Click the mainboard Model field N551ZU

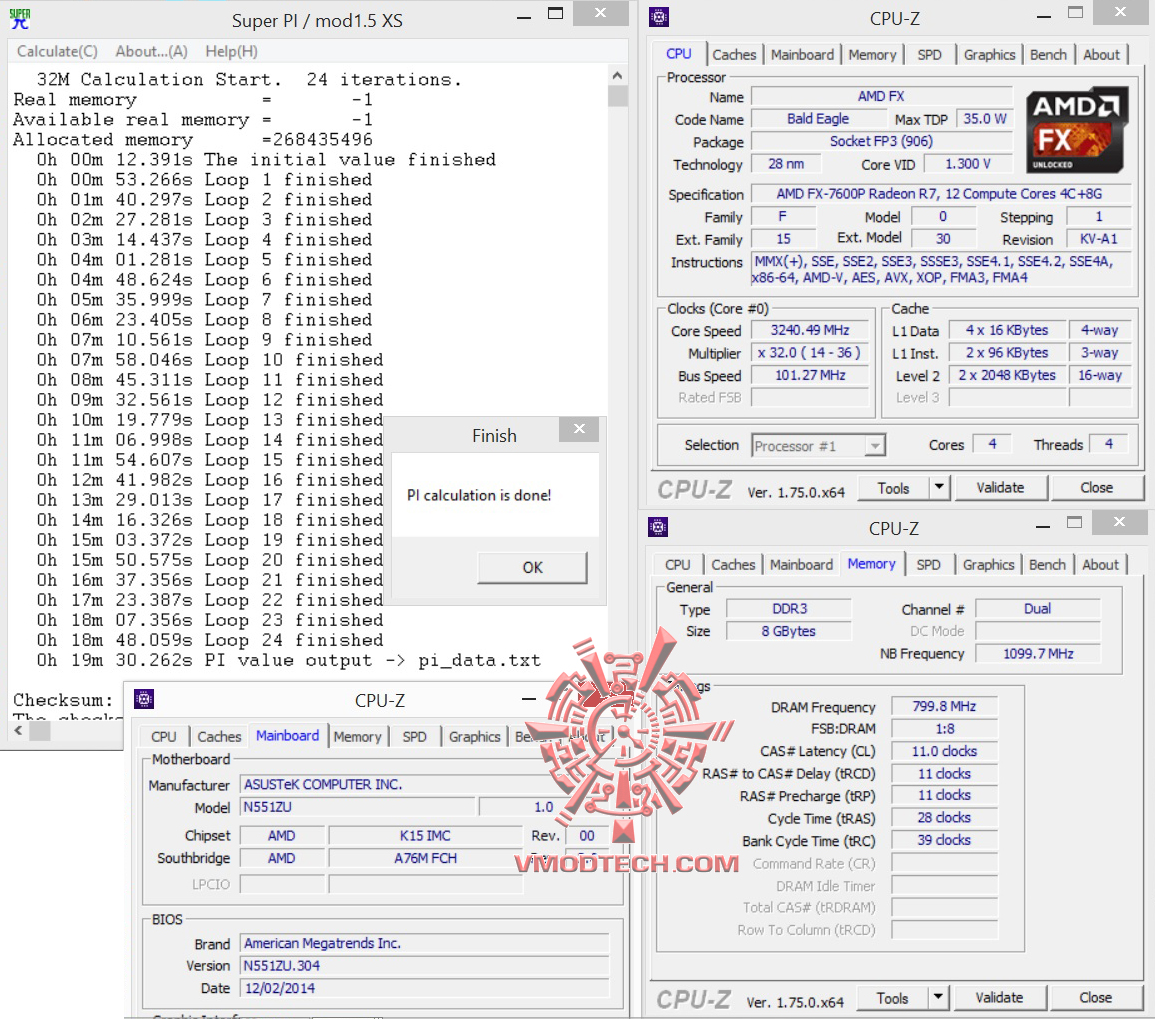358,807
